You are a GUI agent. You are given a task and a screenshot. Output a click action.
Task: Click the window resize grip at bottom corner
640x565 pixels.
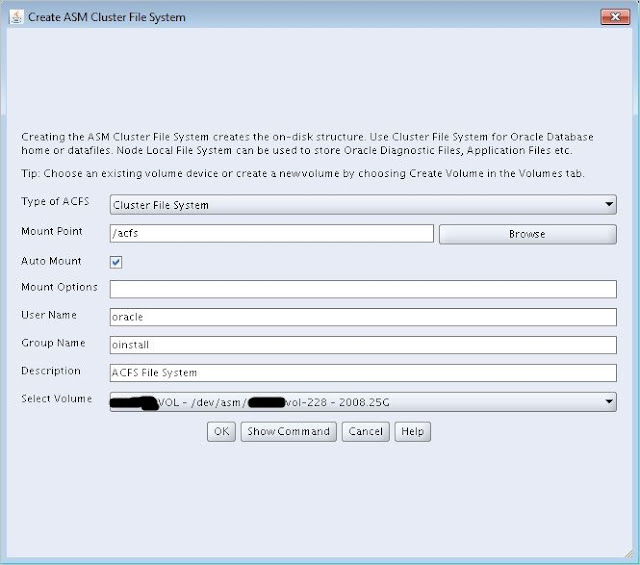point(628,554)
